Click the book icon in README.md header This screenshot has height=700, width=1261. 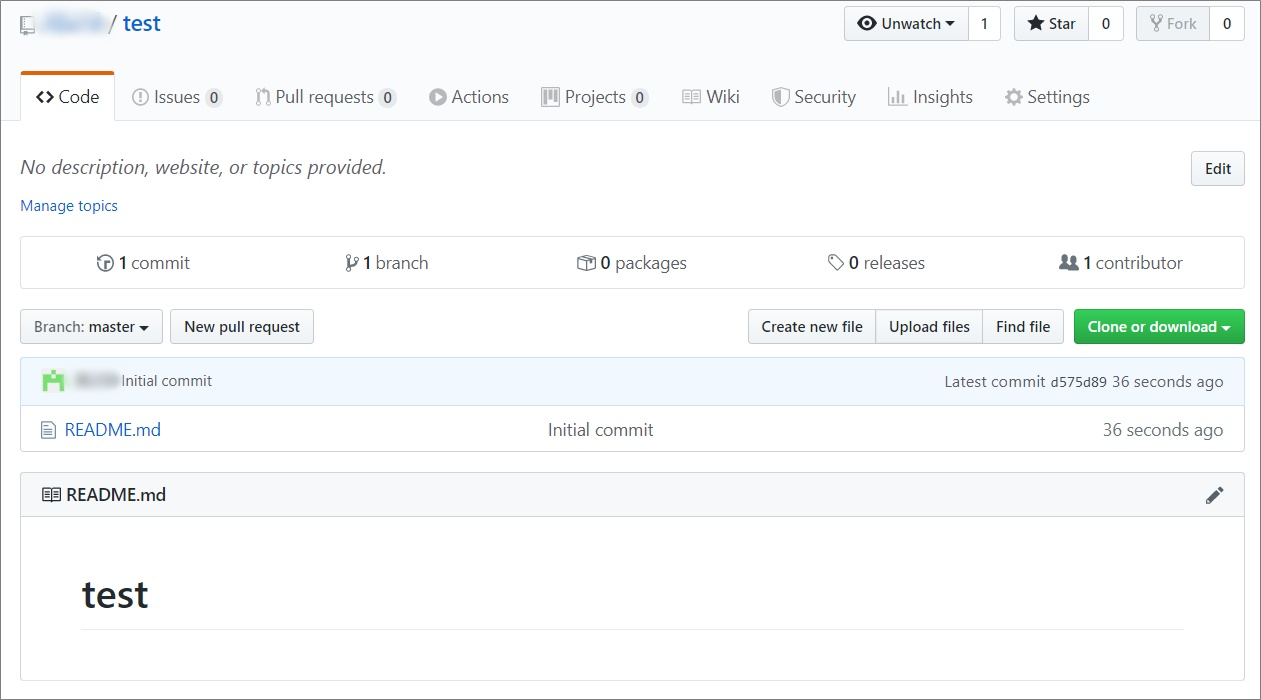51,495
